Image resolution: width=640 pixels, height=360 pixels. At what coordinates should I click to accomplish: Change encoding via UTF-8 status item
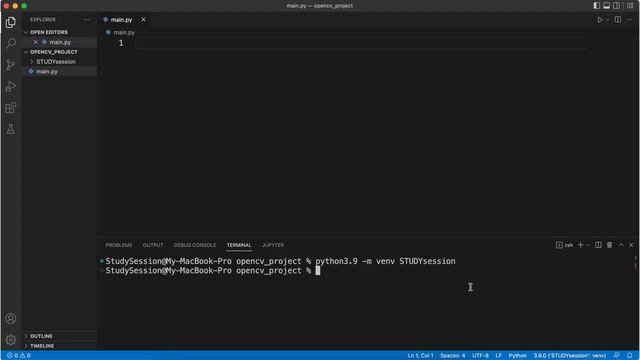pos(480,356)
